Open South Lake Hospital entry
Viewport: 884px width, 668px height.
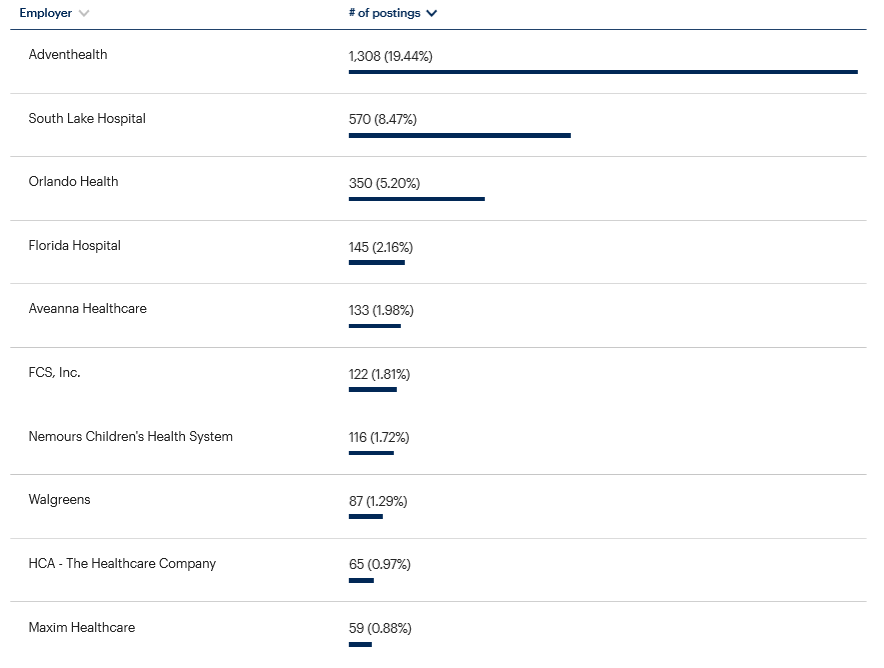(x=87, y=119)
